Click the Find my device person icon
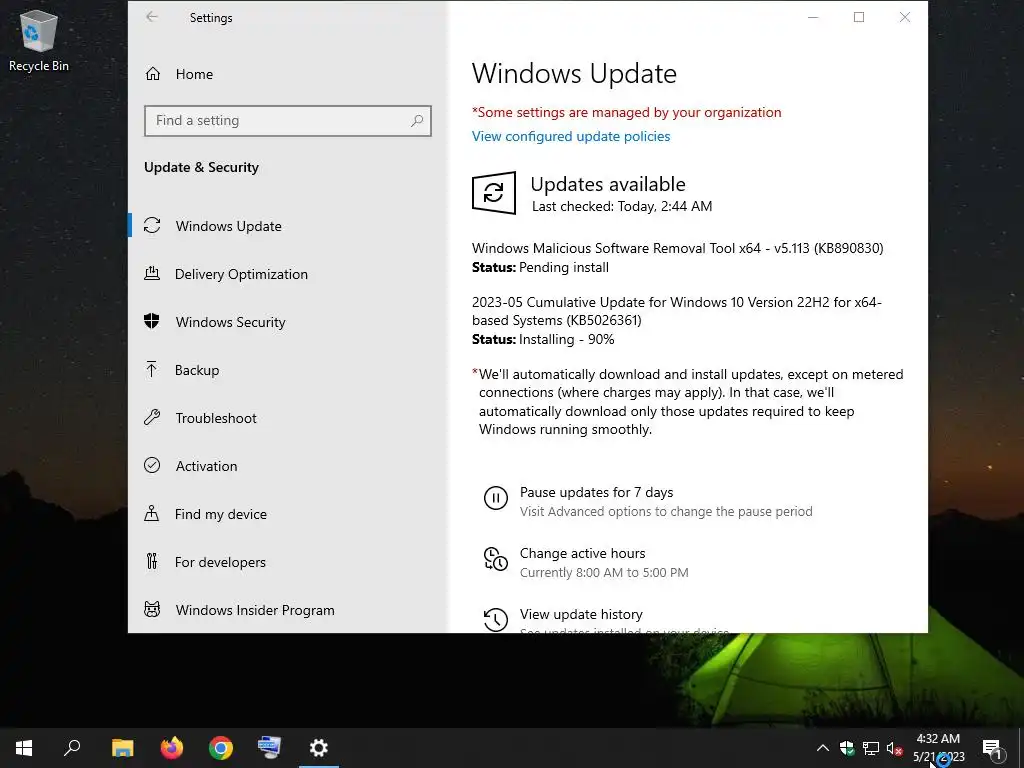The image size is (1024, 768). pyautogui.click(x=152, y=513)
